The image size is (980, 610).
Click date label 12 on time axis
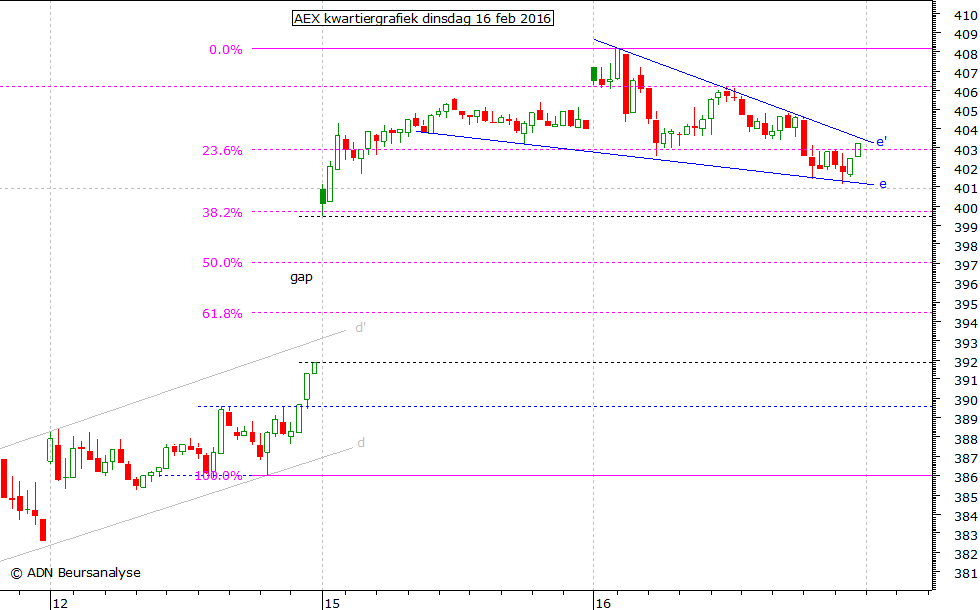click(60, 603)
